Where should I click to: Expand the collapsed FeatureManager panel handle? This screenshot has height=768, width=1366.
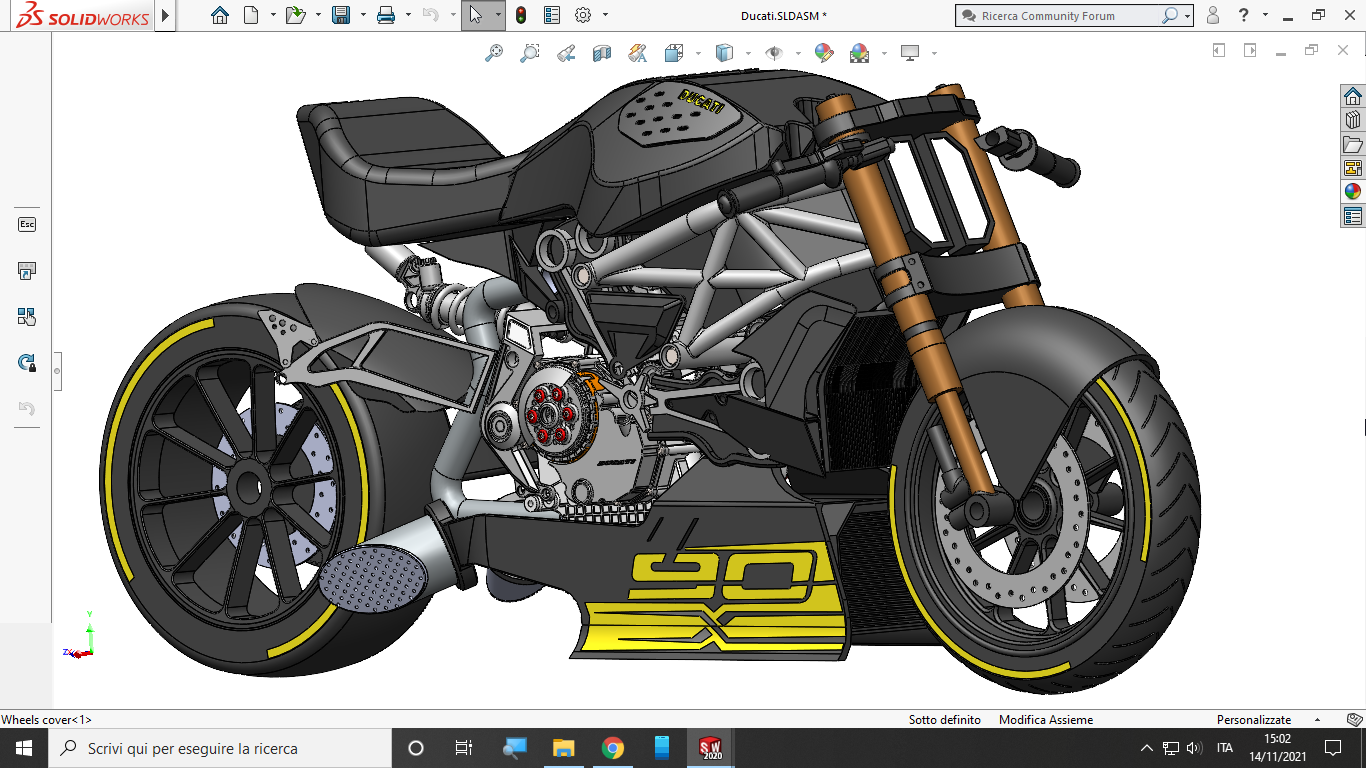coord(57,371)
